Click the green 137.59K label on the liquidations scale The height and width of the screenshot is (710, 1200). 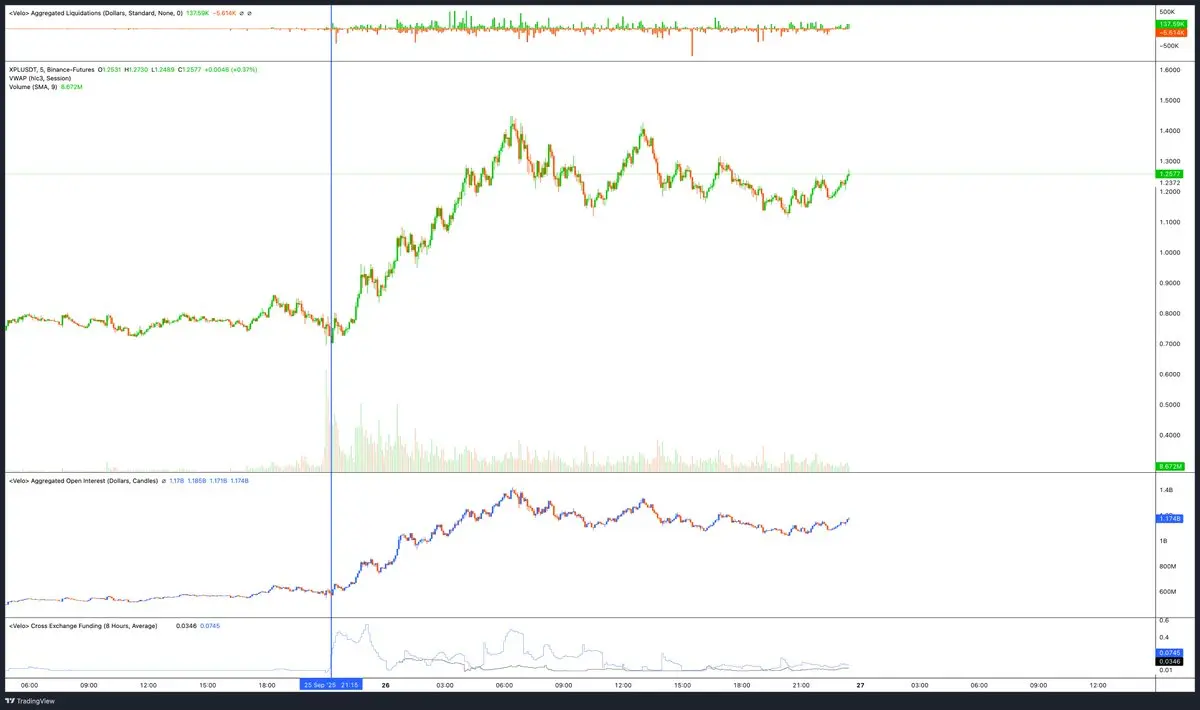1169,23
